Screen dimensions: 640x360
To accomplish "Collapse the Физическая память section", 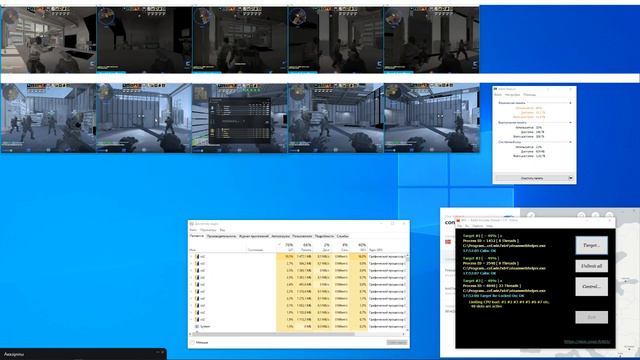I will pos(570,103).
